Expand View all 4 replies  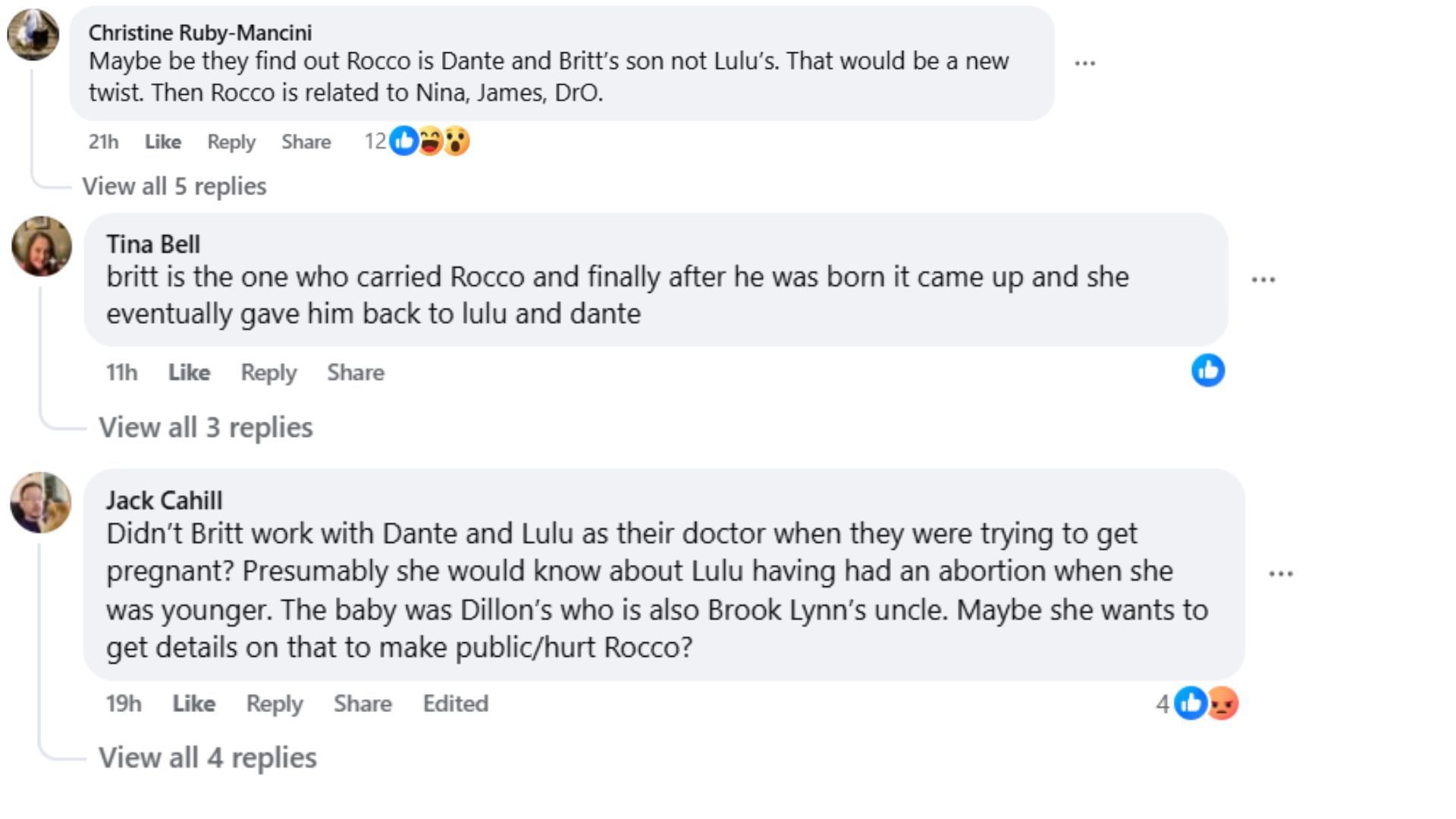(207, 758)
